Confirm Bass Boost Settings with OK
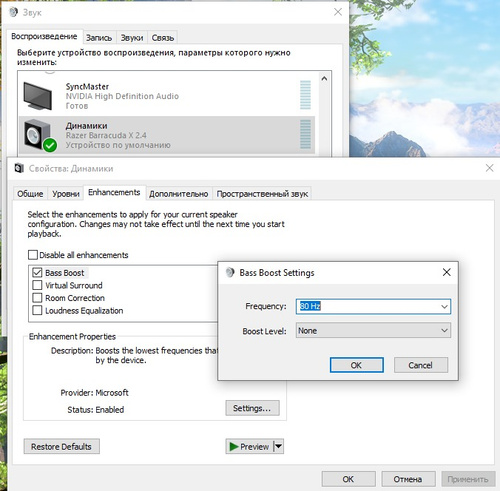The width and height of the screenshot is (500, 491). 356,365
